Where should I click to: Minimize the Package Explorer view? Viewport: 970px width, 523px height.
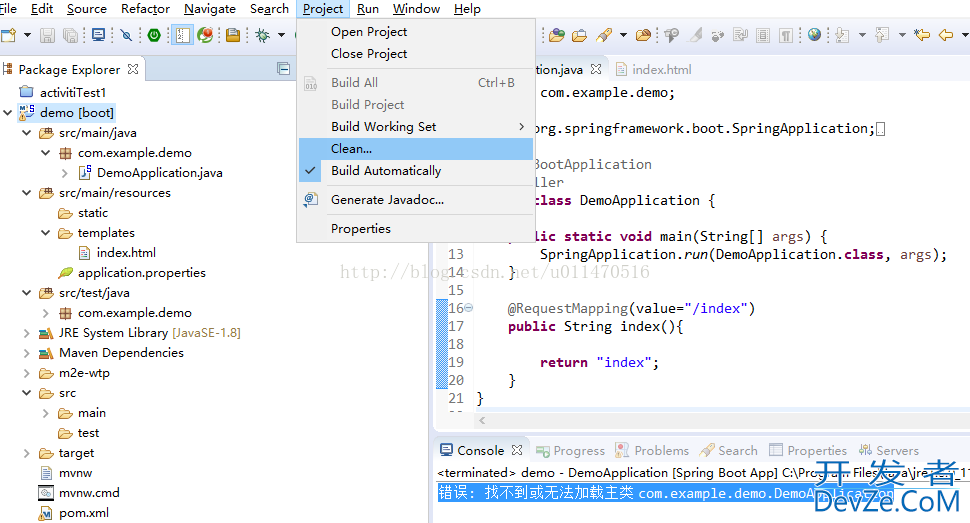283,69
